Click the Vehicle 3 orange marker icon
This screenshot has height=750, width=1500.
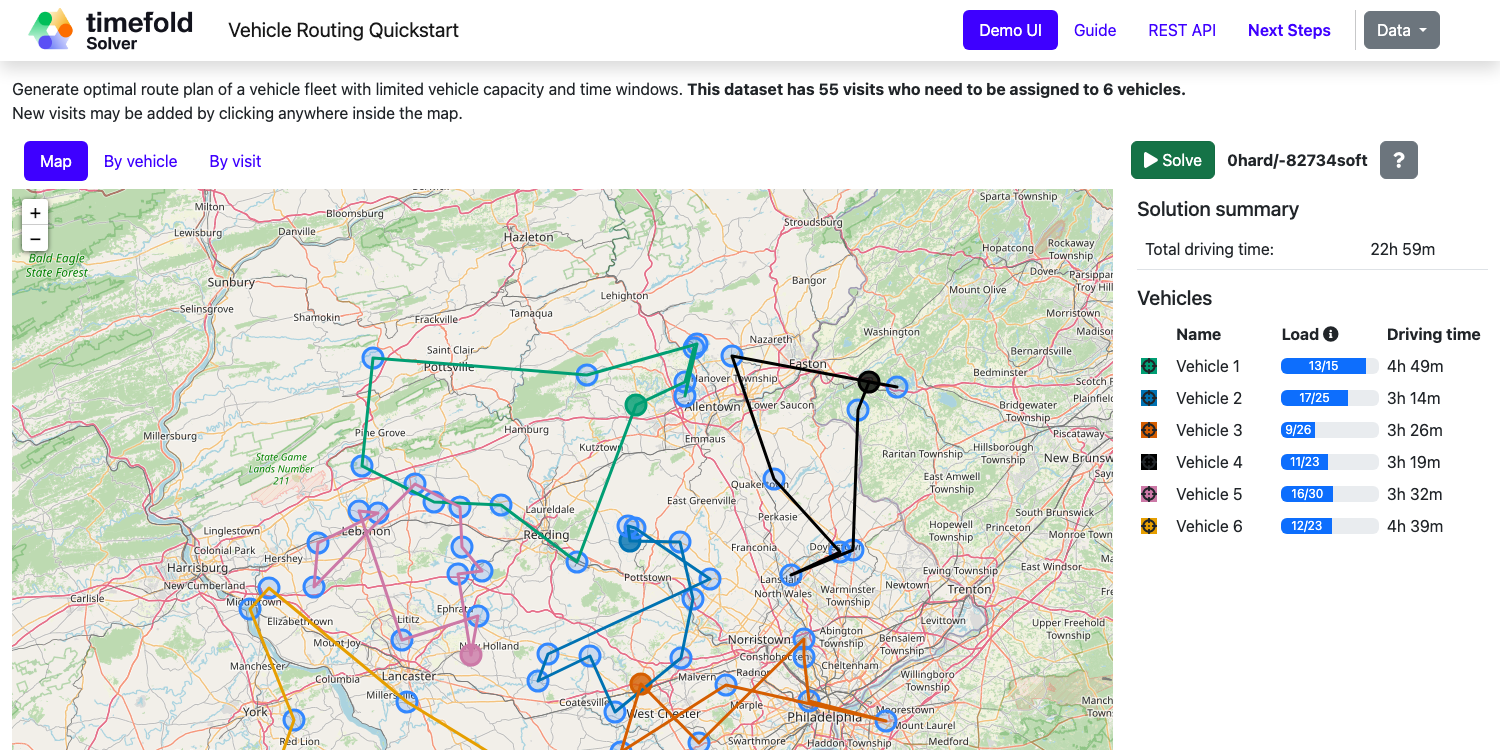click(1149, 430)
